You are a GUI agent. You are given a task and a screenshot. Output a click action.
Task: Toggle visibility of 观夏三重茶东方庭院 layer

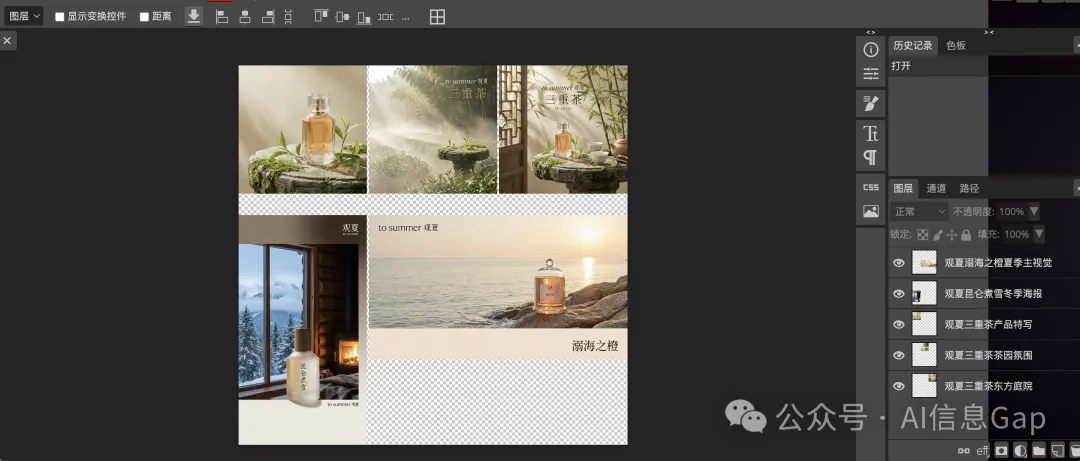pyautogui.click(x=898, y=386)
